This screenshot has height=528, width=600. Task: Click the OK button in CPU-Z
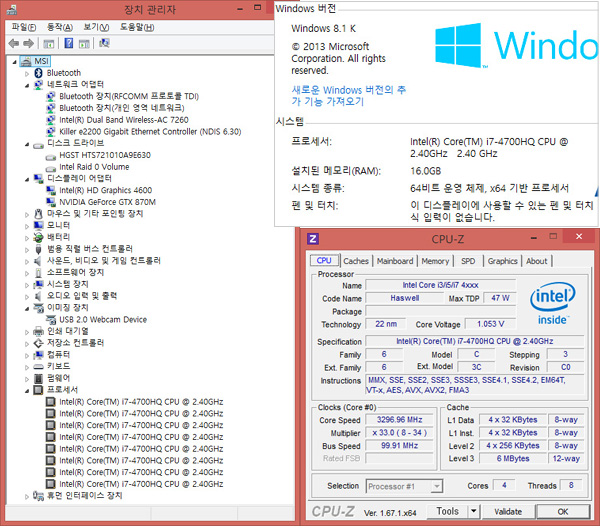coord(562,512)
